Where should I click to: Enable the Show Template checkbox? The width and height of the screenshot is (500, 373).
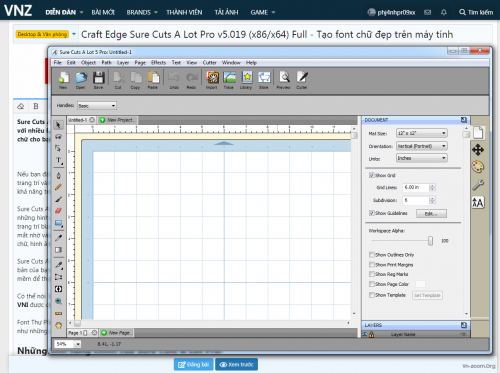click(x=372, y=295)
